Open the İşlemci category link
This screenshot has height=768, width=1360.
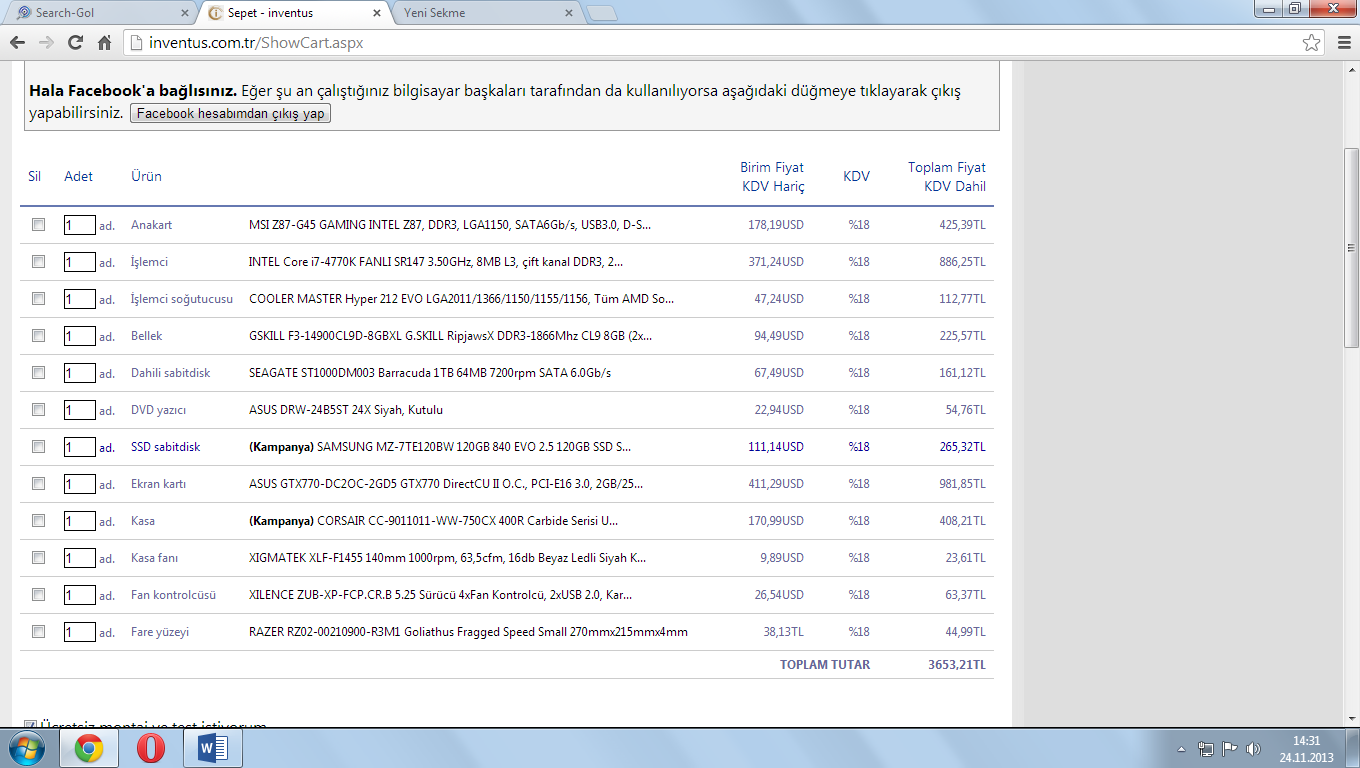[149, 262]
